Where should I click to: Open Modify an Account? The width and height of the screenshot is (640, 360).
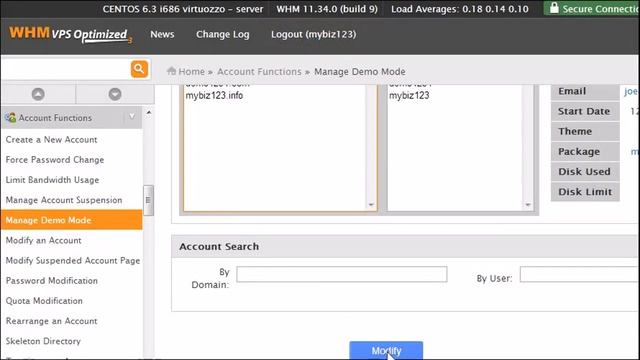(x=43, y=240)
